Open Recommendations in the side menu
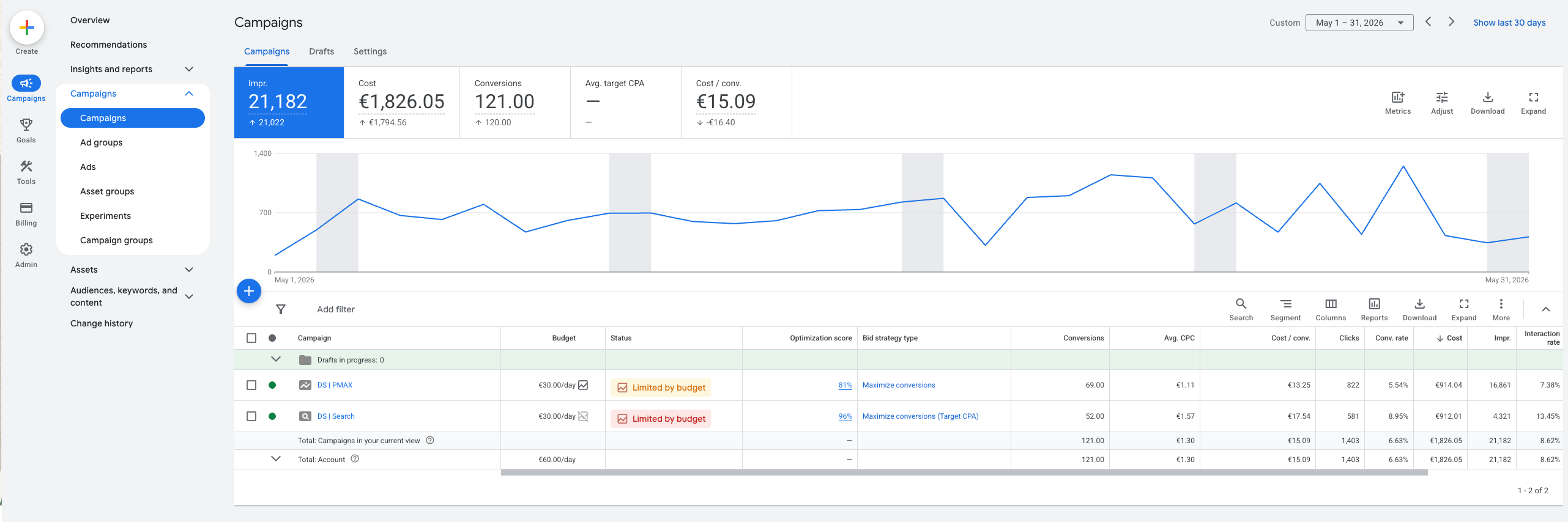Viewport: 1568px width, 522px height. coord(108,45)
